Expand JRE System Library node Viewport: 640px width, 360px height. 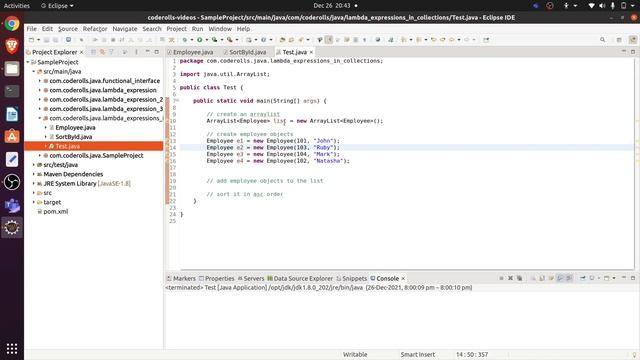pyautogui.click(x=34, y=183)
